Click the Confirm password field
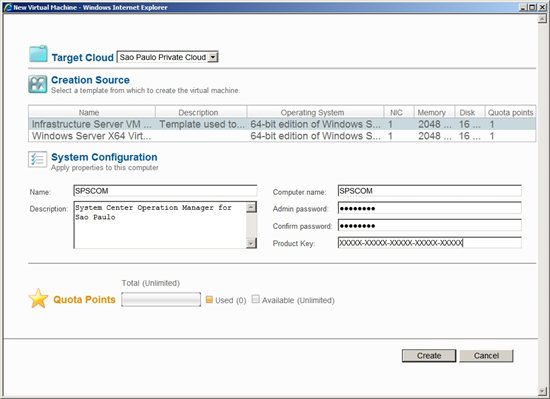The width and height of the screenshot is (550, 399). 430,225
